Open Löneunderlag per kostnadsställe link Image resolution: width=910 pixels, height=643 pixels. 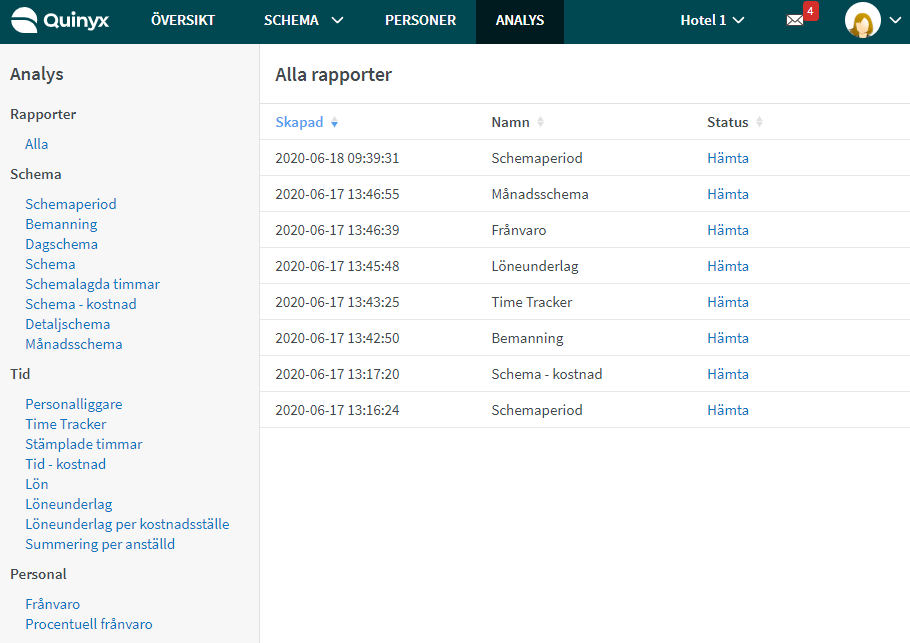pos(127,525)
